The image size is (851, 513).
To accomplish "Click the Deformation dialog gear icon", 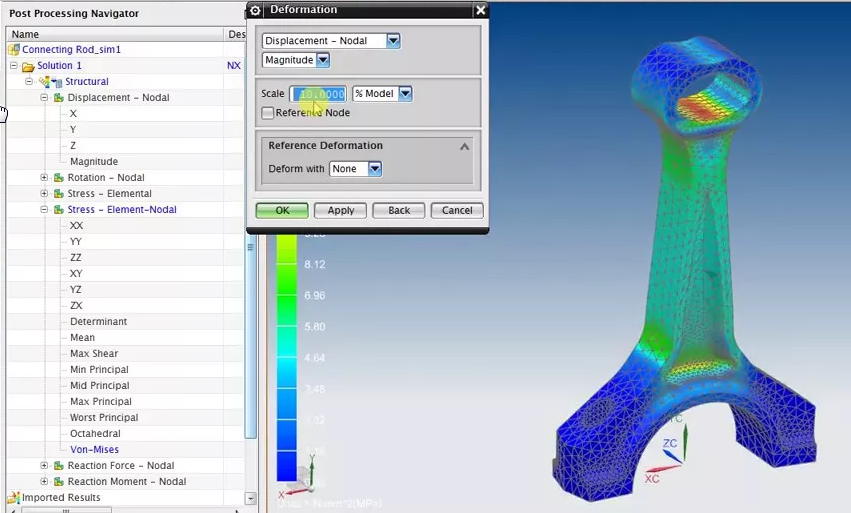I will click(x=256, y=10).
